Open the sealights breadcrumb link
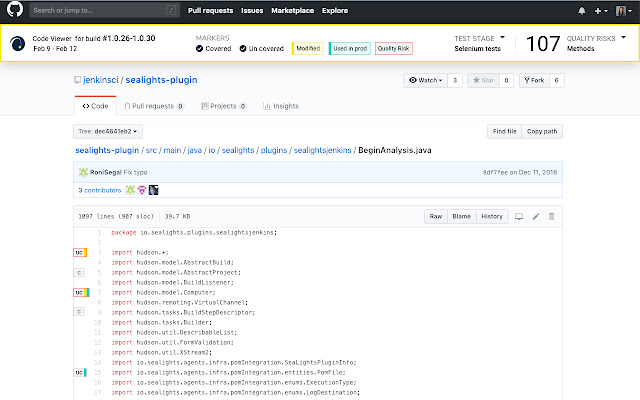 point(238,150)
